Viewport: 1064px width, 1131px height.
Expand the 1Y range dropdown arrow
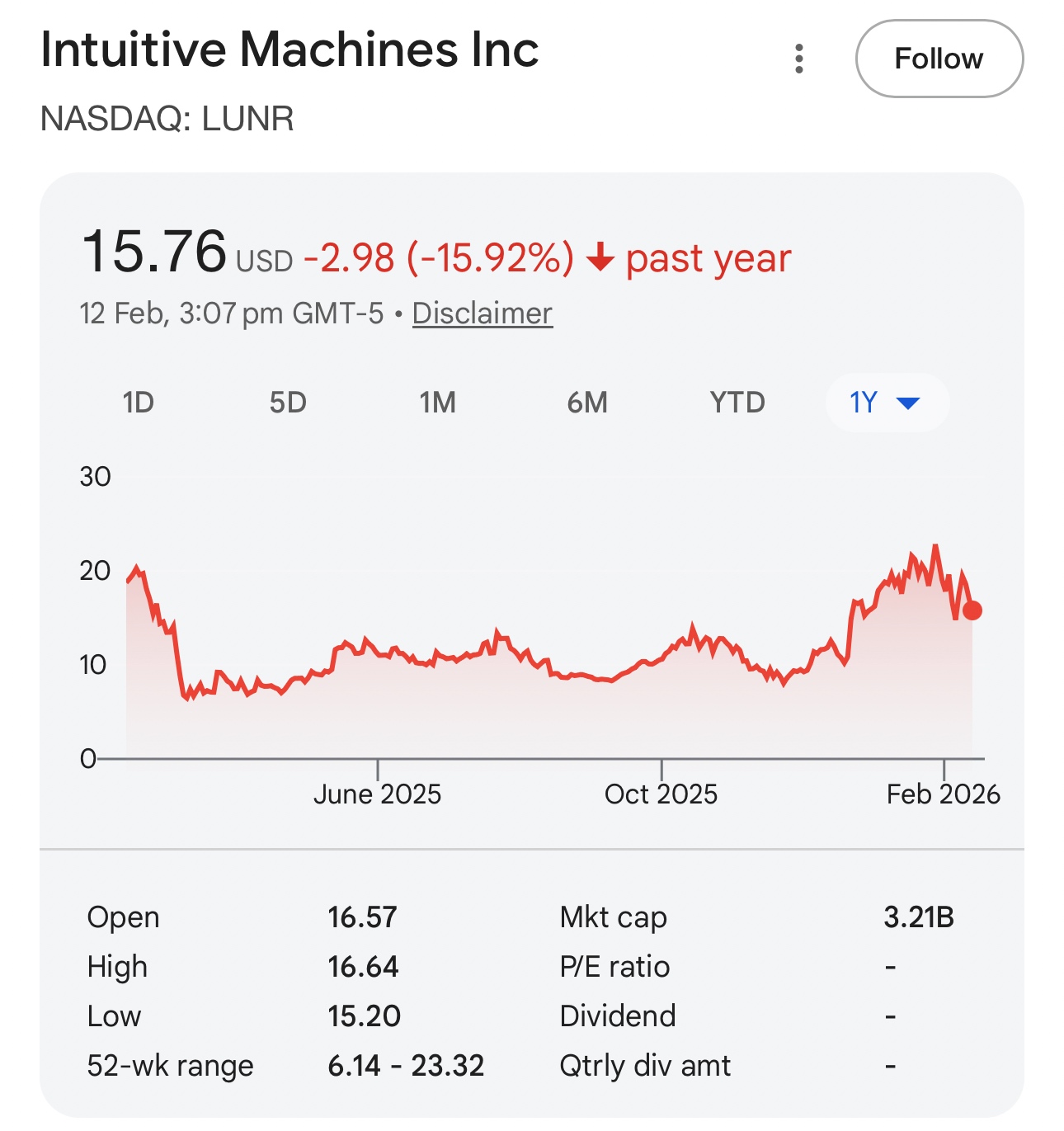pos(907,403)
